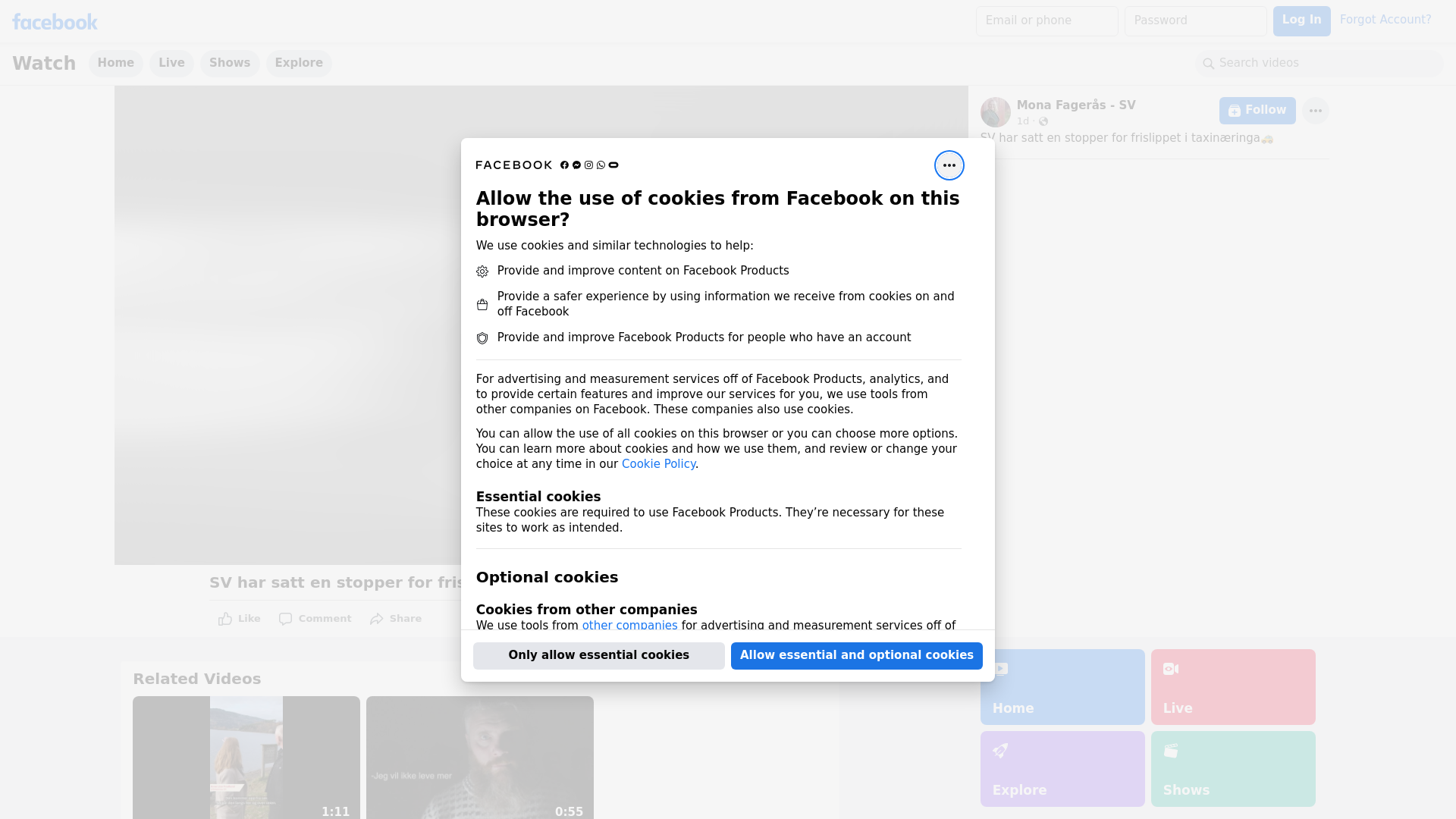The width and height of the screenshot is (1456, 819).
Task: Open the Live tile with camera icon
Action: click(1232, 686)
